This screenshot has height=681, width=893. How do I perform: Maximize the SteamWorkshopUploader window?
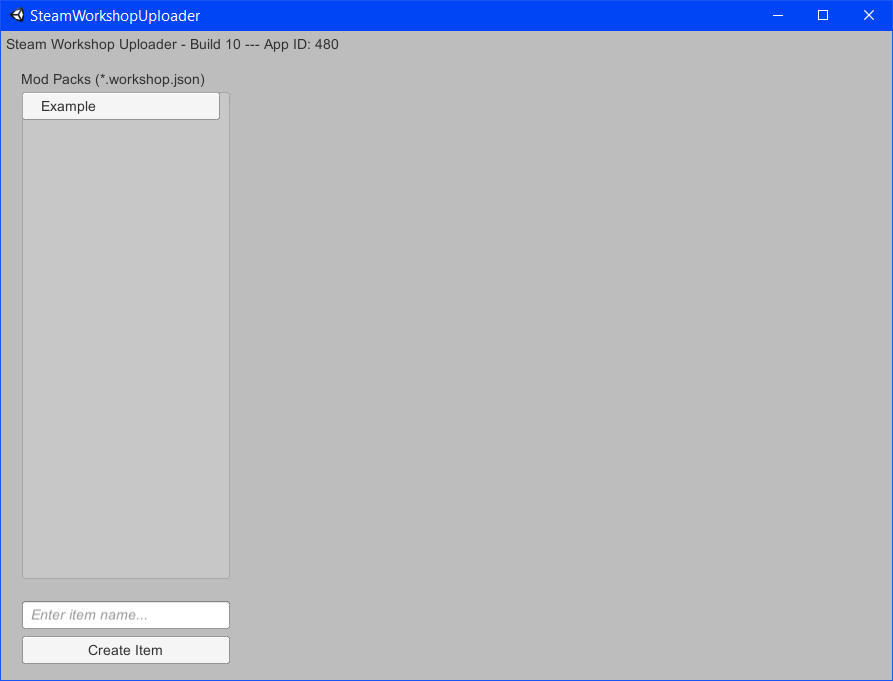pos(823,15)
